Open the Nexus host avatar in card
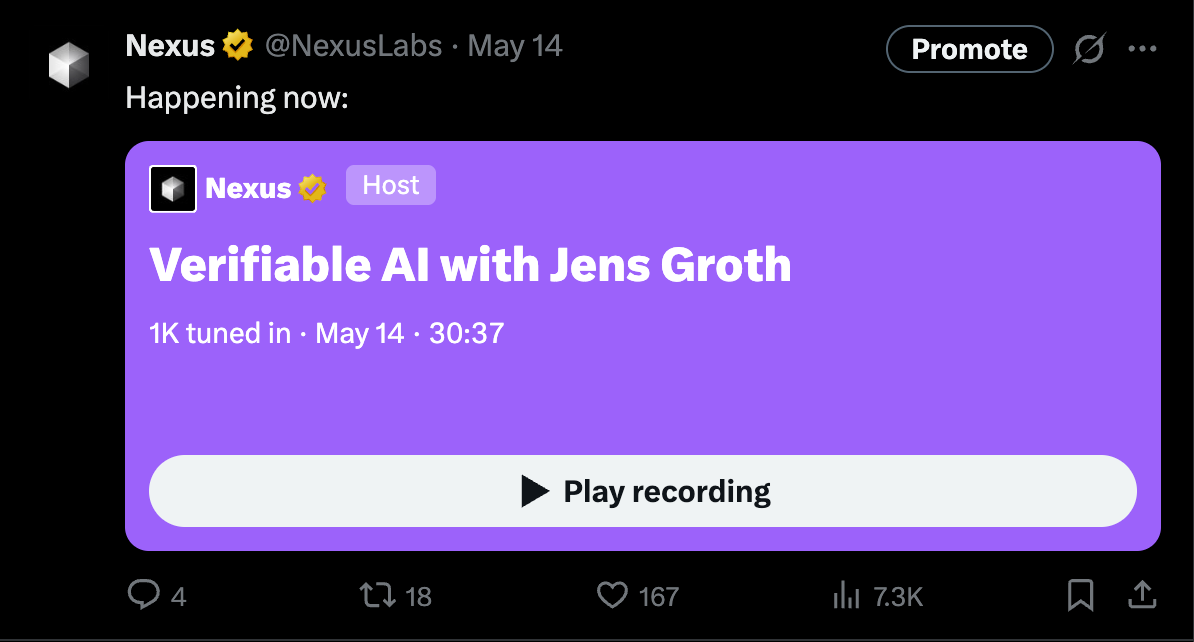 (173, 189)
